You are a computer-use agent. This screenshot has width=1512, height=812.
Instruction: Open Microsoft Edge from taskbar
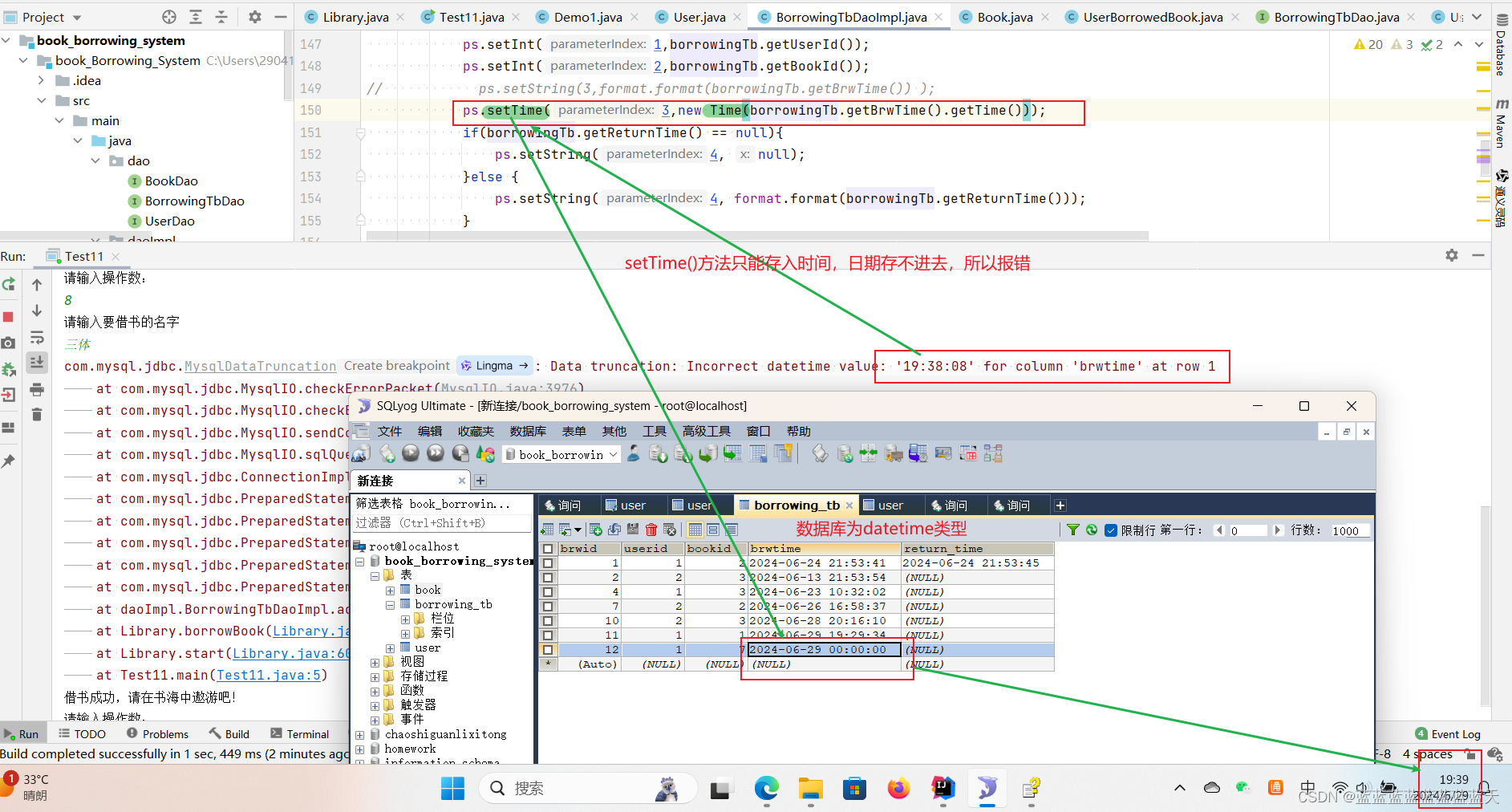click(766, 789)
